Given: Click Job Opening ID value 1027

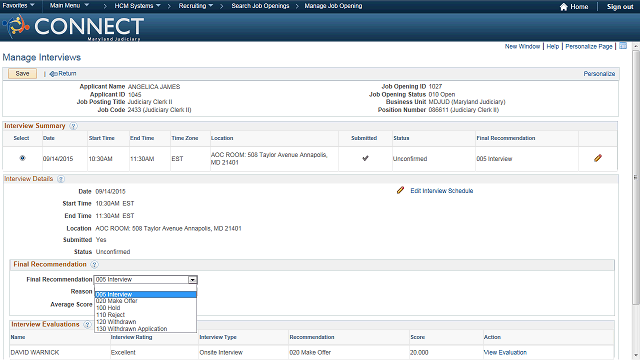Looking at the screenshot, I should click(435, 87).
